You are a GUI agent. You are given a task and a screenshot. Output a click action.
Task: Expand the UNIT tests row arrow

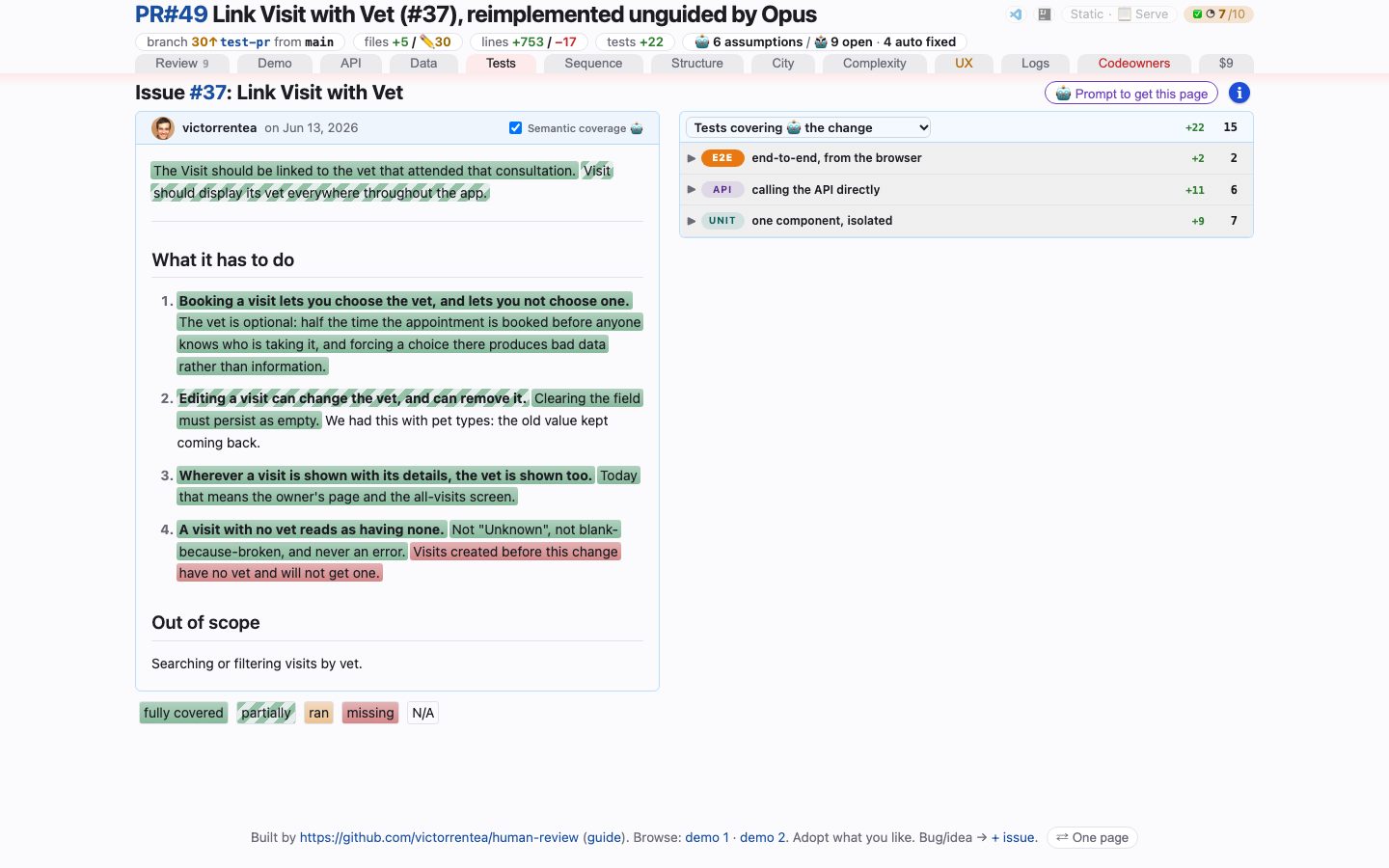click(x=692, y=221)
